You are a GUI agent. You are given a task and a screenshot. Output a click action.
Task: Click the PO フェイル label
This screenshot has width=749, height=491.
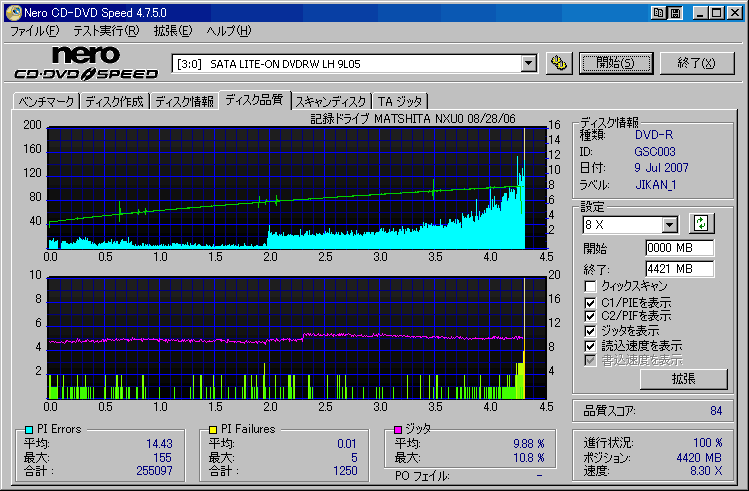(422, 476)
